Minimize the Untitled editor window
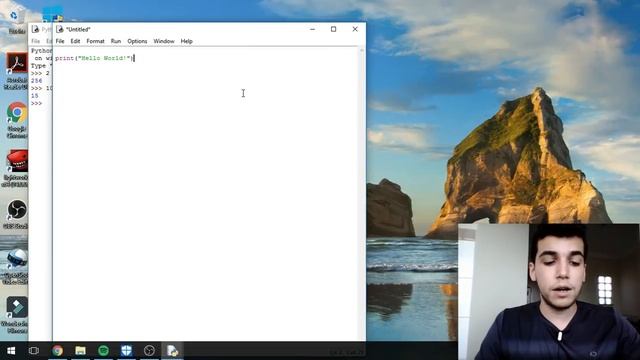 click(x=313, y=29)
